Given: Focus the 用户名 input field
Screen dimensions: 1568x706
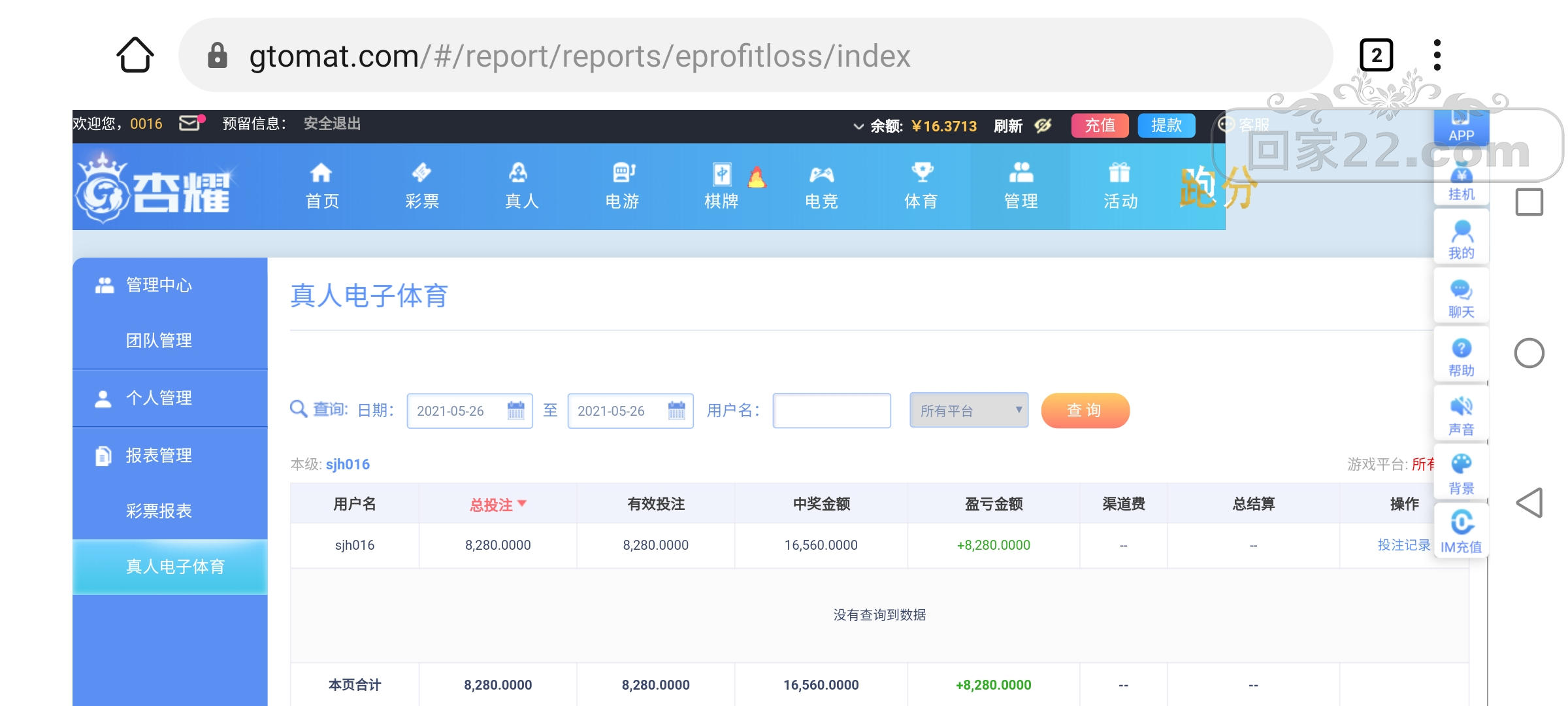Looking at the screenshot, I should pos(832,411).
